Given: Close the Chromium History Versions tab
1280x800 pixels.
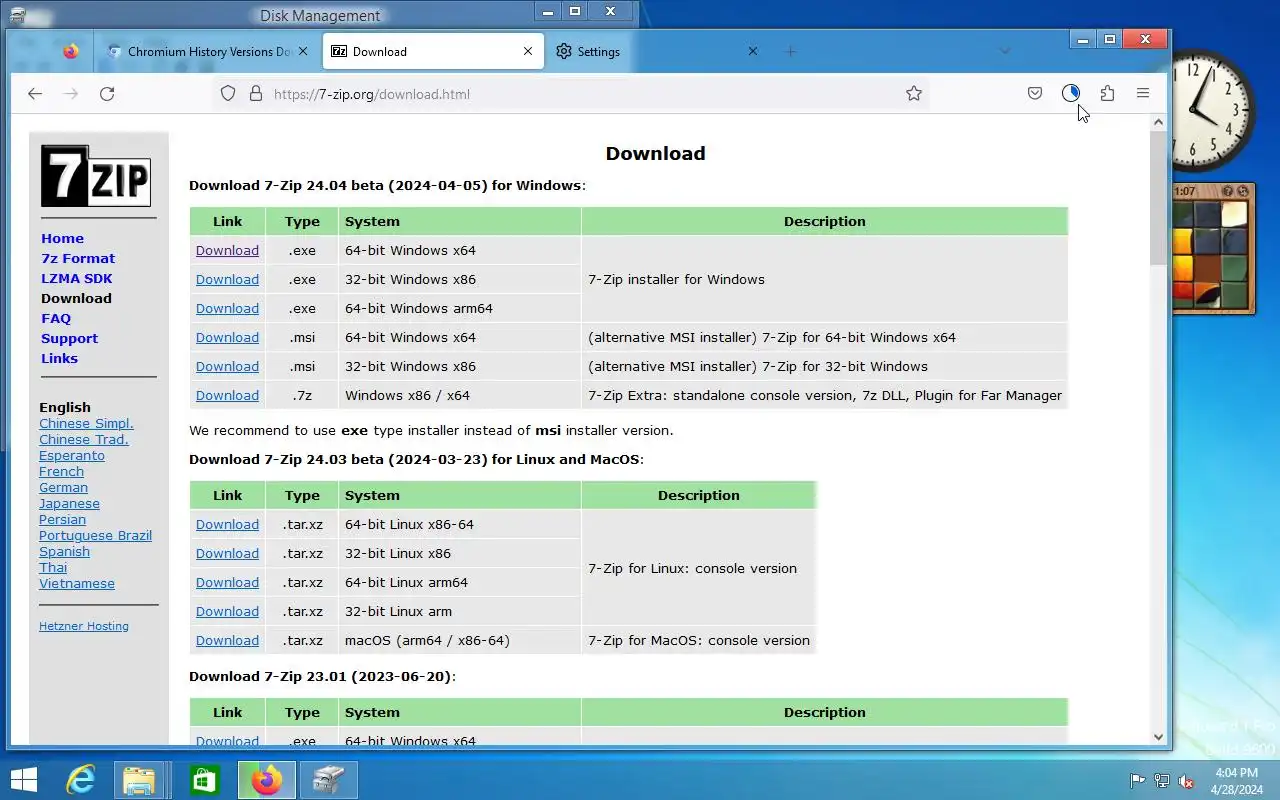Looking at the screenshot, I should (x=304, y=51).
